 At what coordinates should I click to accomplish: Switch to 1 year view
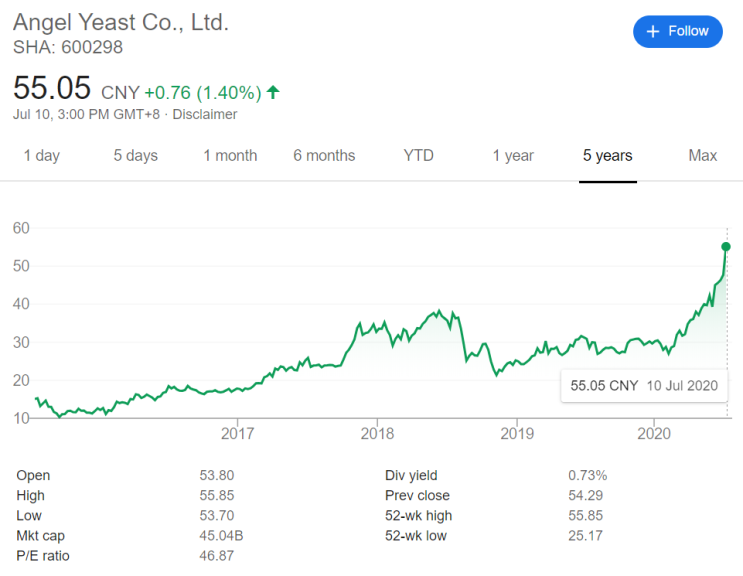point(513,155)
